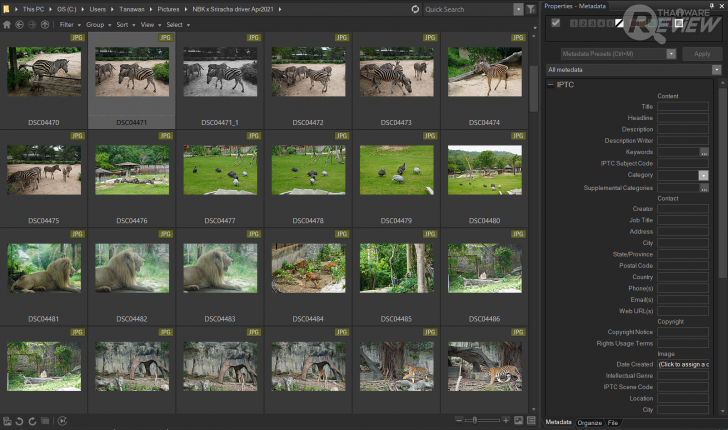
Task: Click the Pictures folder in breadcrumb path
Action: pos(168,9)
